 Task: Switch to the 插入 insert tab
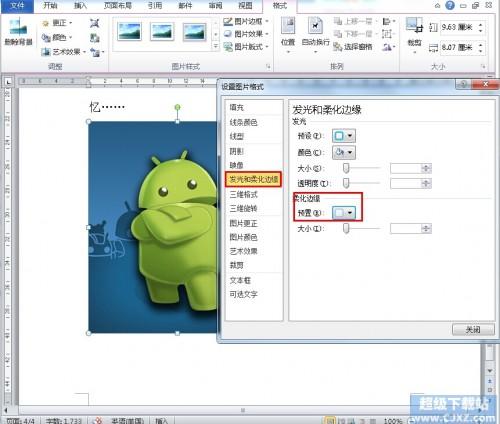pos(80,6)
